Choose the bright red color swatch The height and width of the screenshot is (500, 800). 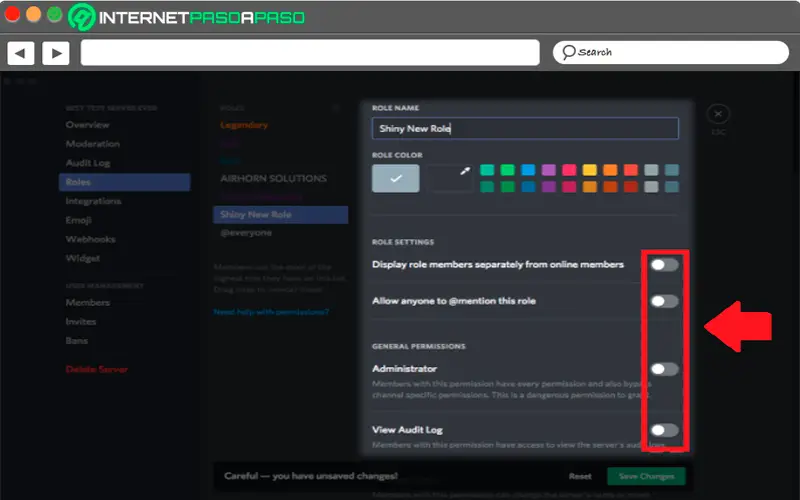point(631,170)
